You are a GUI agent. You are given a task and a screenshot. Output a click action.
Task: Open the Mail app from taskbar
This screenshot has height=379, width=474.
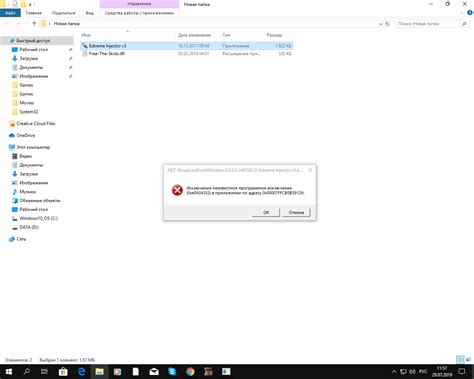click(154, 372)
